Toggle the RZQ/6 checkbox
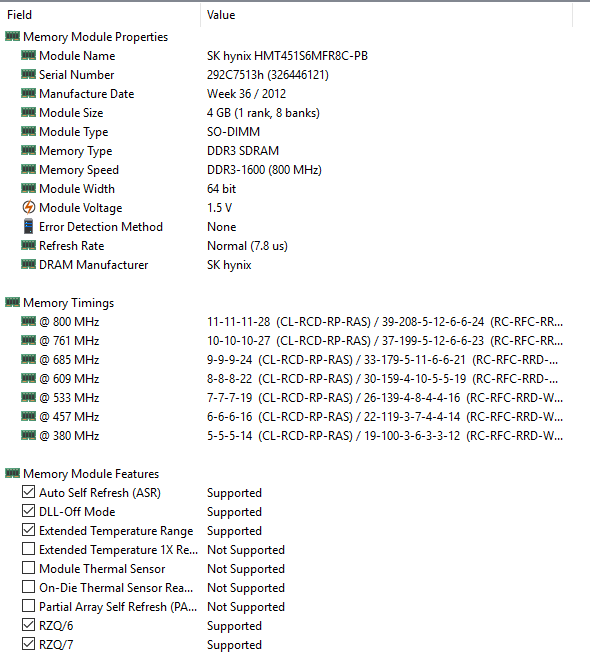 (28, 625)
